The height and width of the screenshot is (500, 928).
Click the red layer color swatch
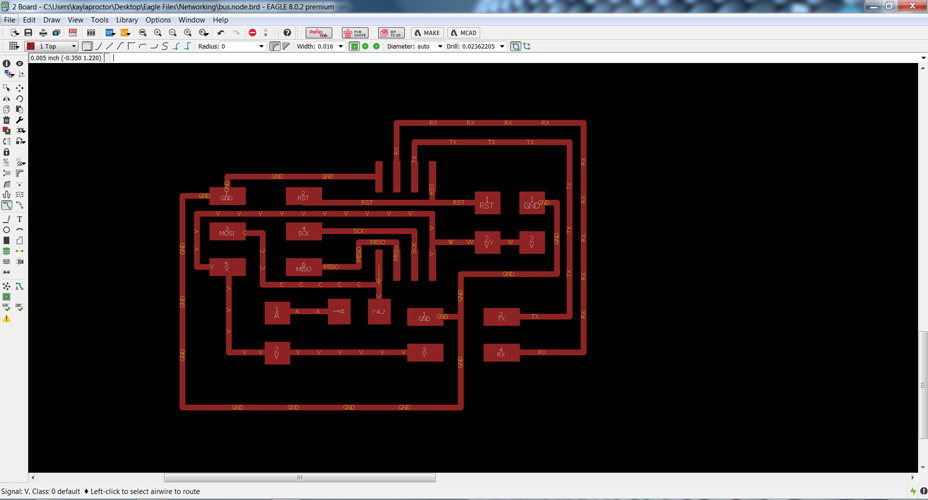pos(30,46)
